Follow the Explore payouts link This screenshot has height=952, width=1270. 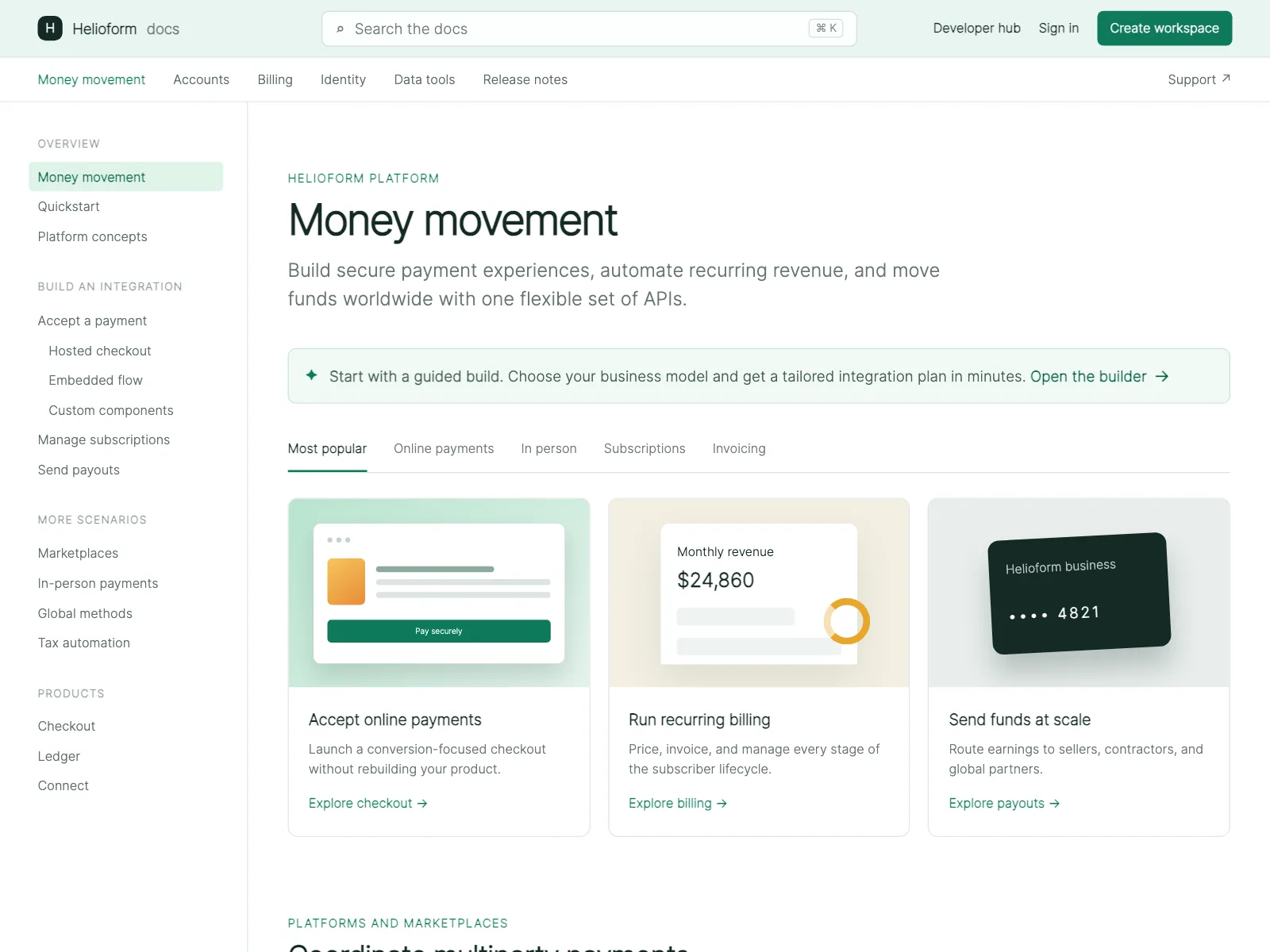[1004, 804]
